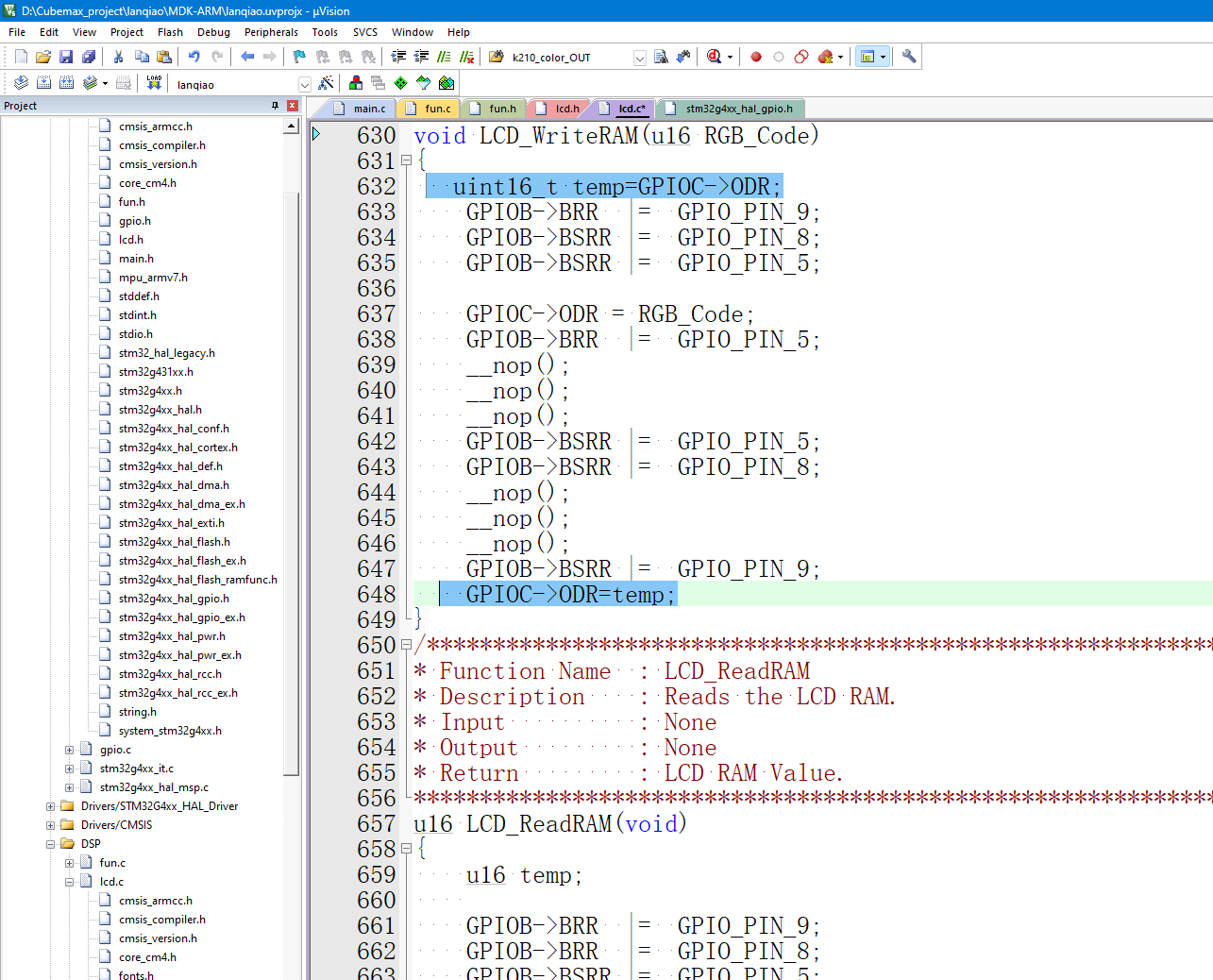
Task: Open the batch build dropdown arrow
Action: [105, 83]
